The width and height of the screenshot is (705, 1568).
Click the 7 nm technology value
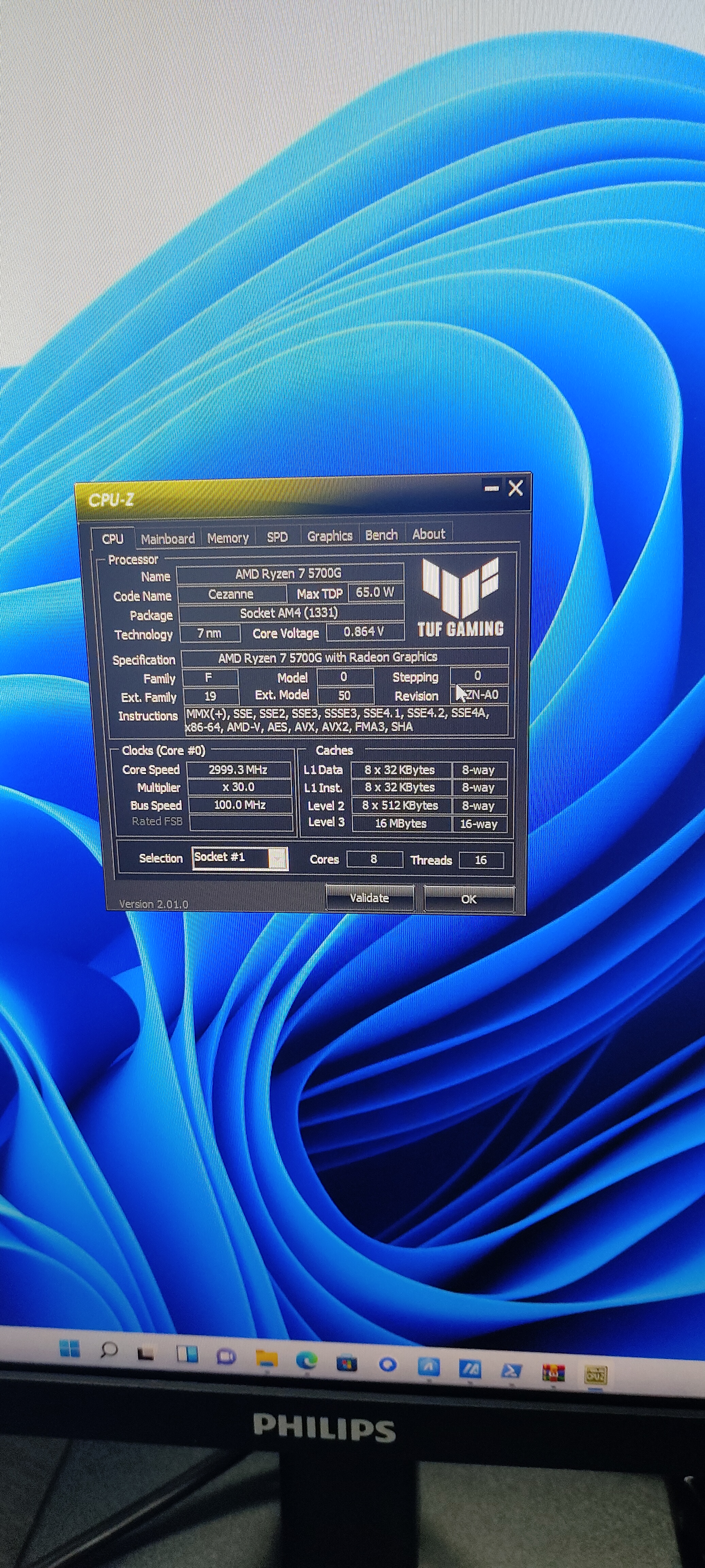pyautogui.click(x=210, y=633)
